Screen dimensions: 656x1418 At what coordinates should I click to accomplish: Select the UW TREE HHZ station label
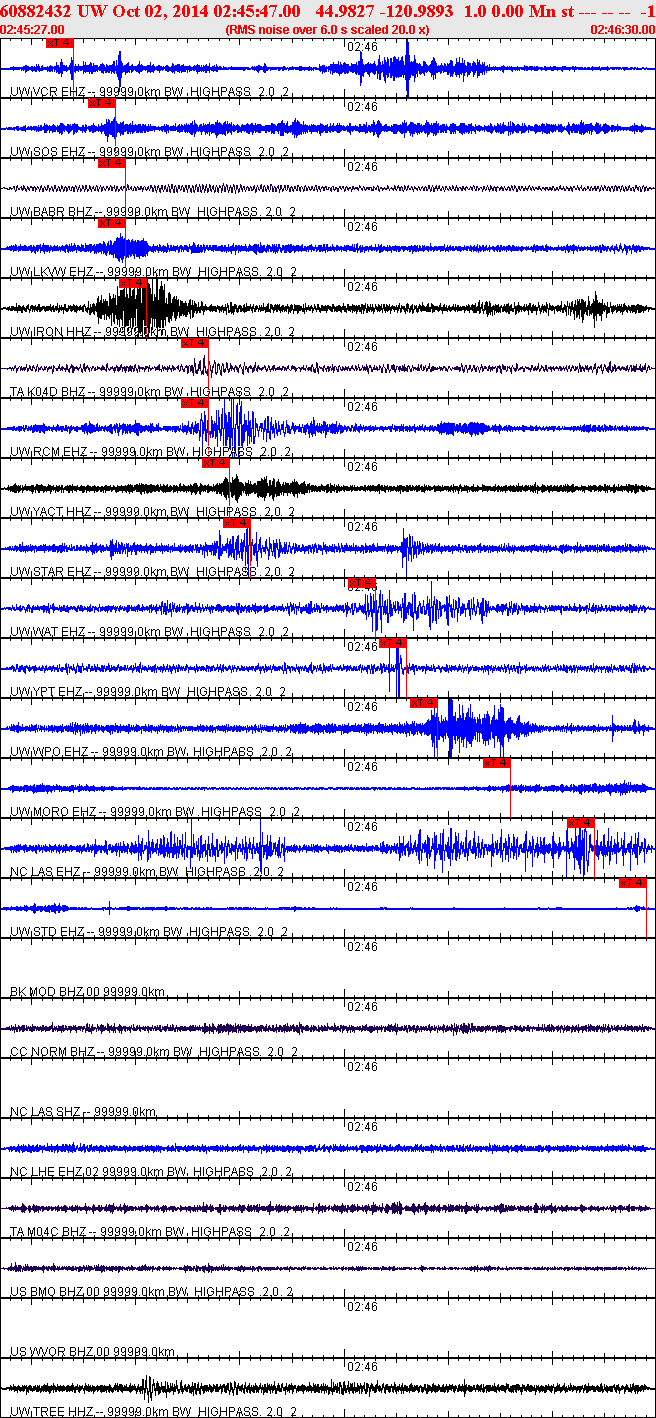tap(54, 1411)
